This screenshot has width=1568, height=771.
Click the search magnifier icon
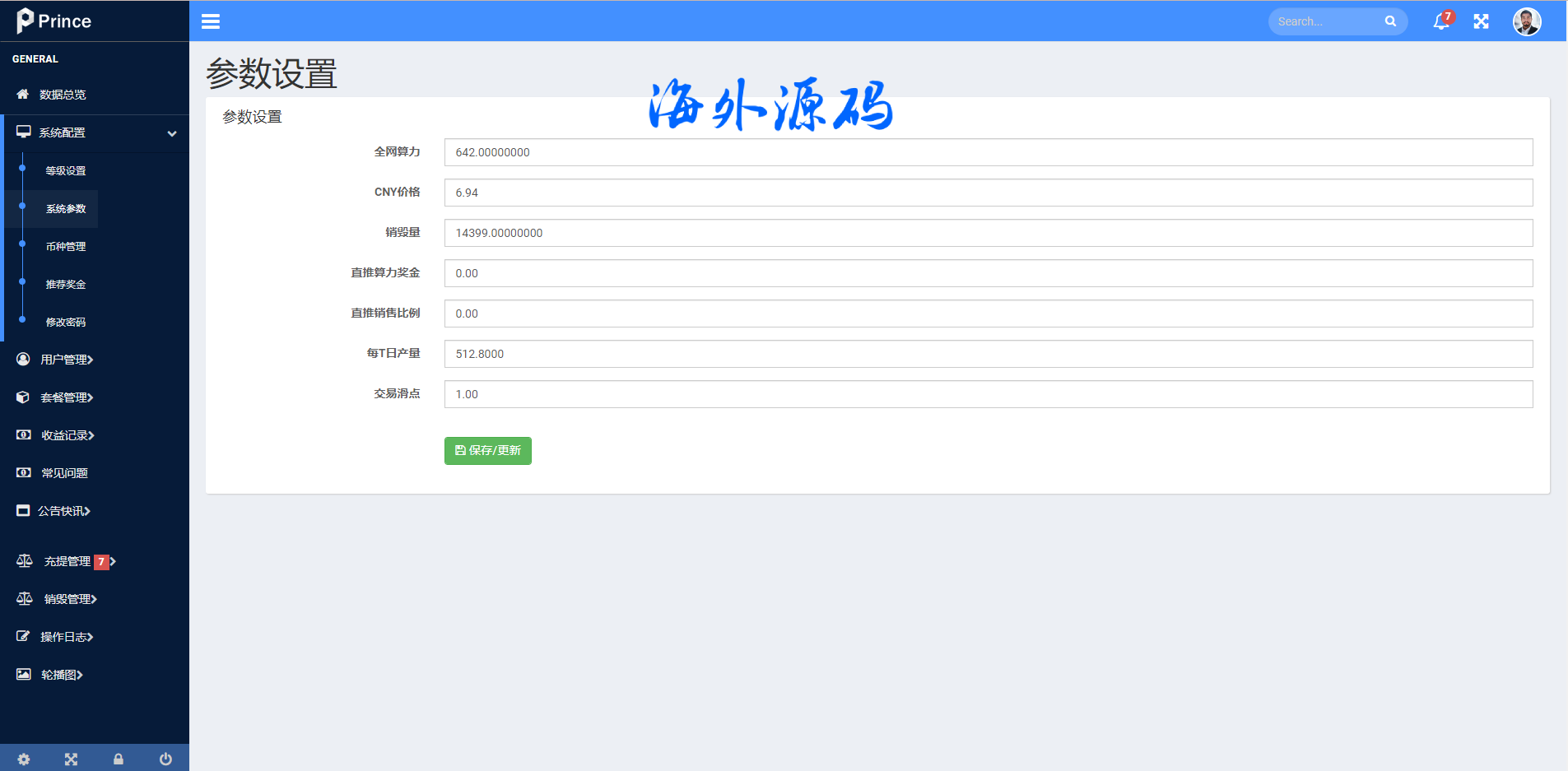(1390, 21)
